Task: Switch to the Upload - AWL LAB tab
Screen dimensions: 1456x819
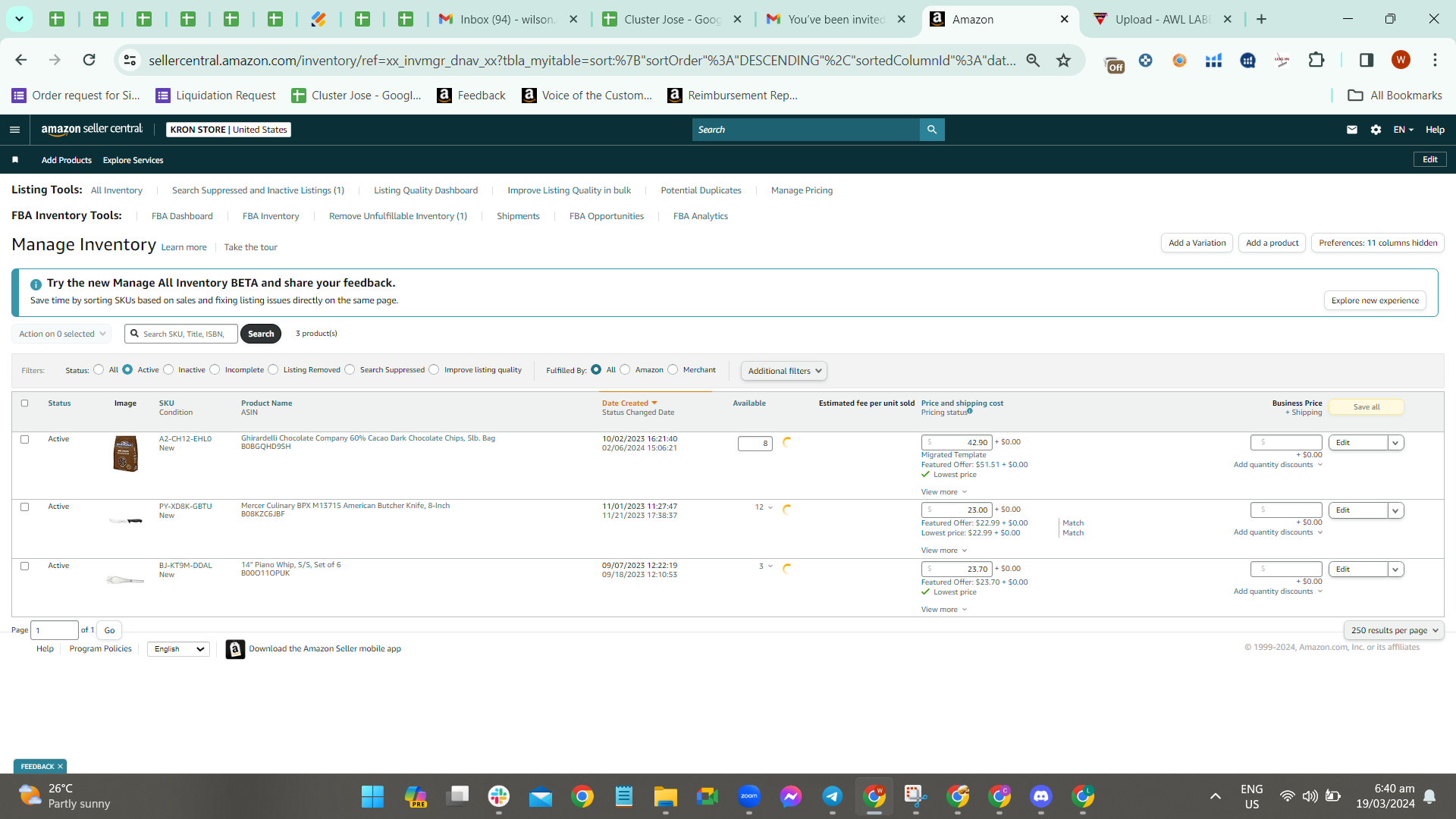Action: [x=1164, y=20]
